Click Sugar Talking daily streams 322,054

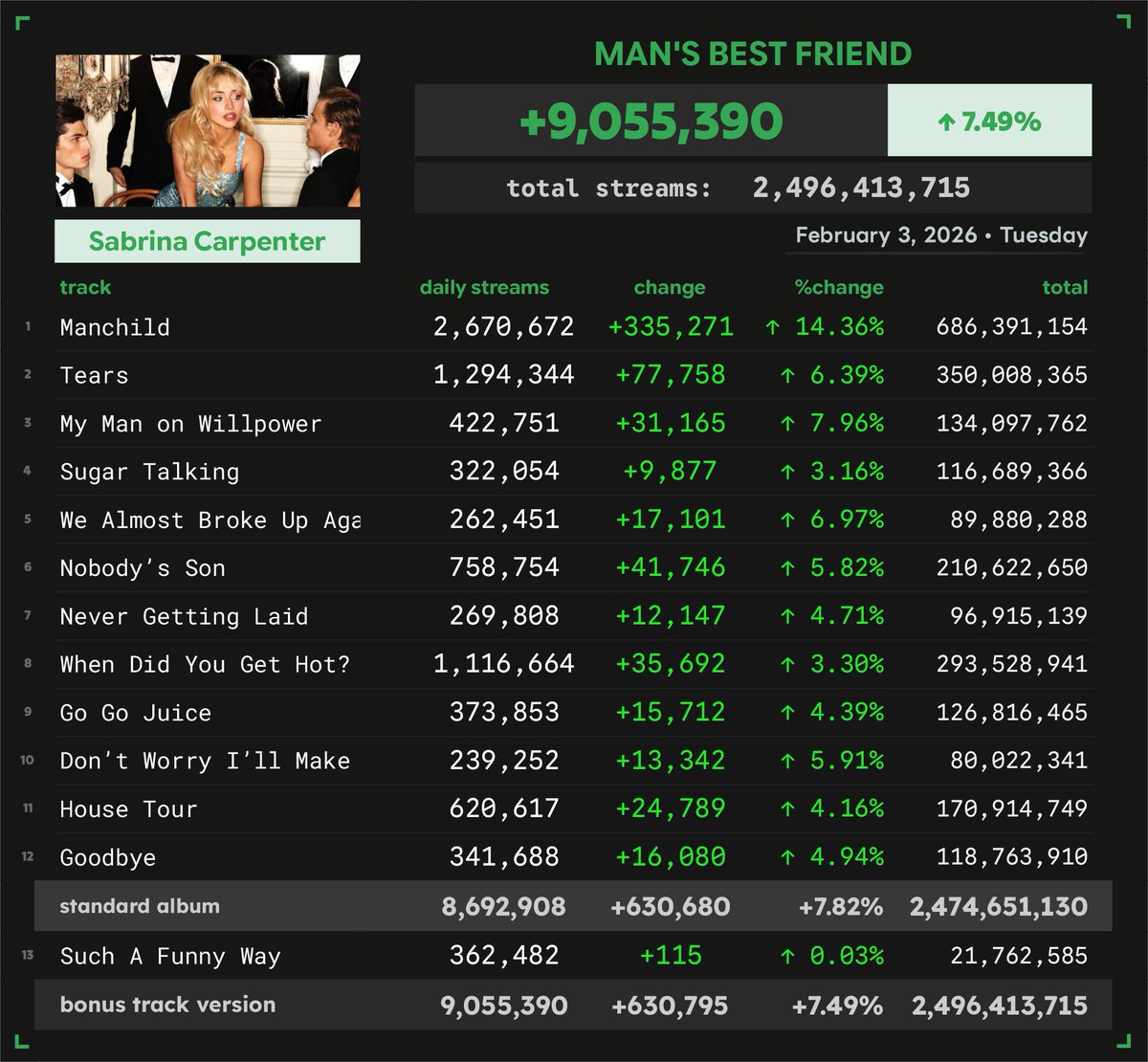point(504,471)
